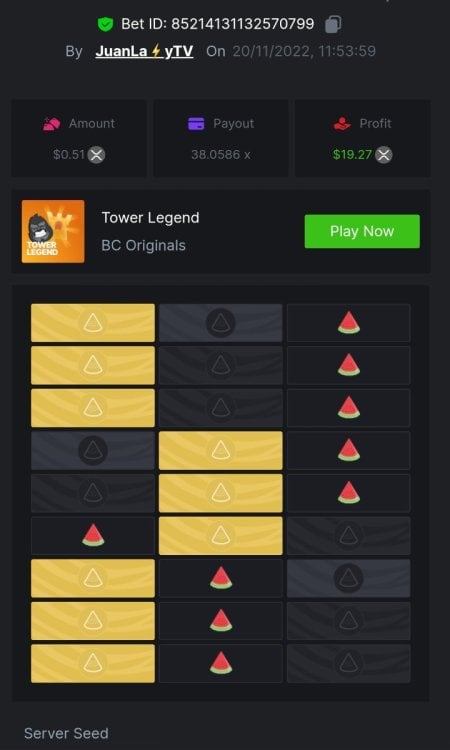
Task: Open the Tower Legend game thumbnail
Action: [x=53, y=232]
